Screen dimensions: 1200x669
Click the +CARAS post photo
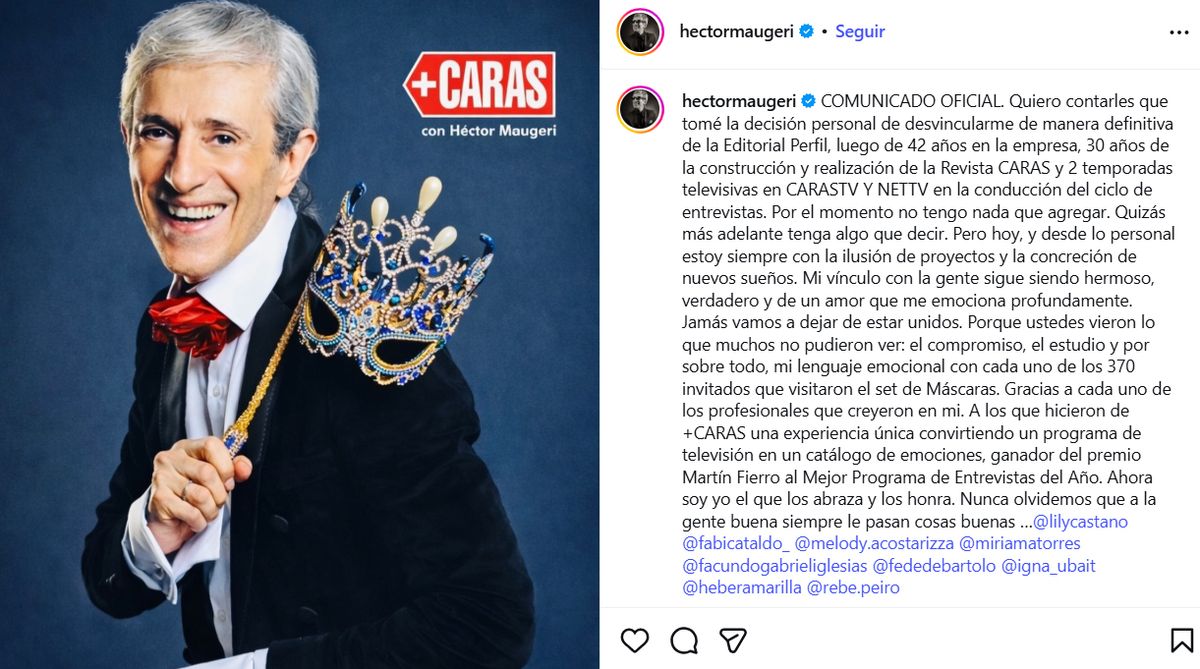(x=300, y=334)
